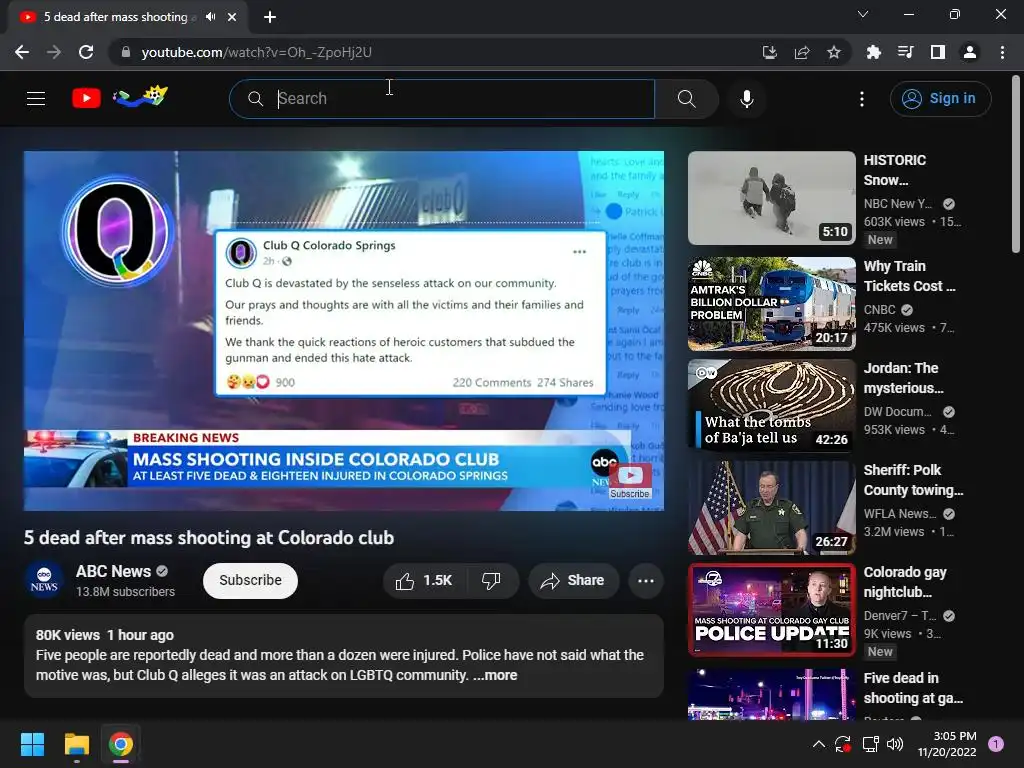View site information lock icon
Image resolution: width=1024 pixels, height=768 pixels.
(126, 52)
